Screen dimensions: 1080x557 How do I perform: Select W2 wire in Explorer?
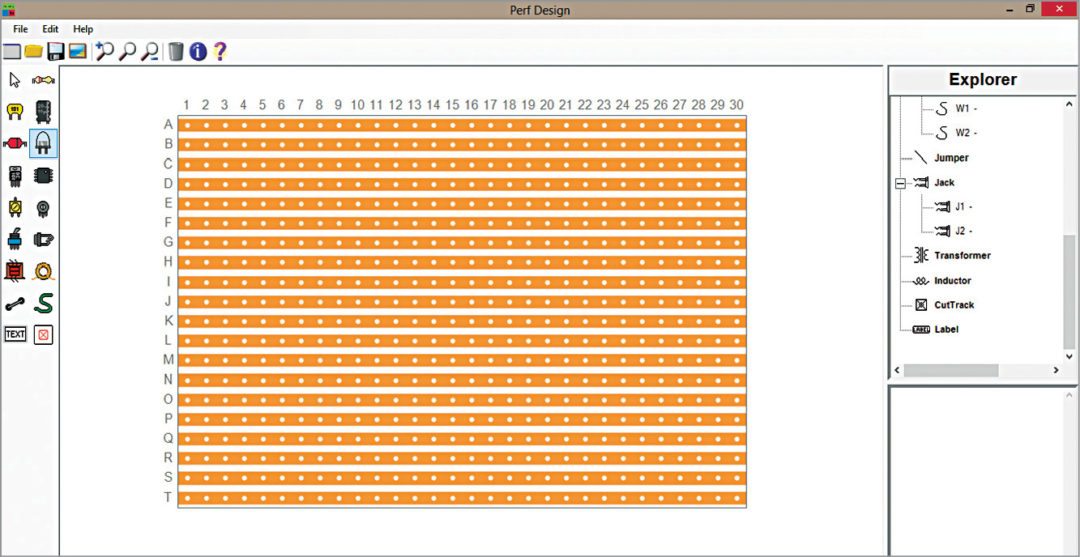click(x=964, y=133)
